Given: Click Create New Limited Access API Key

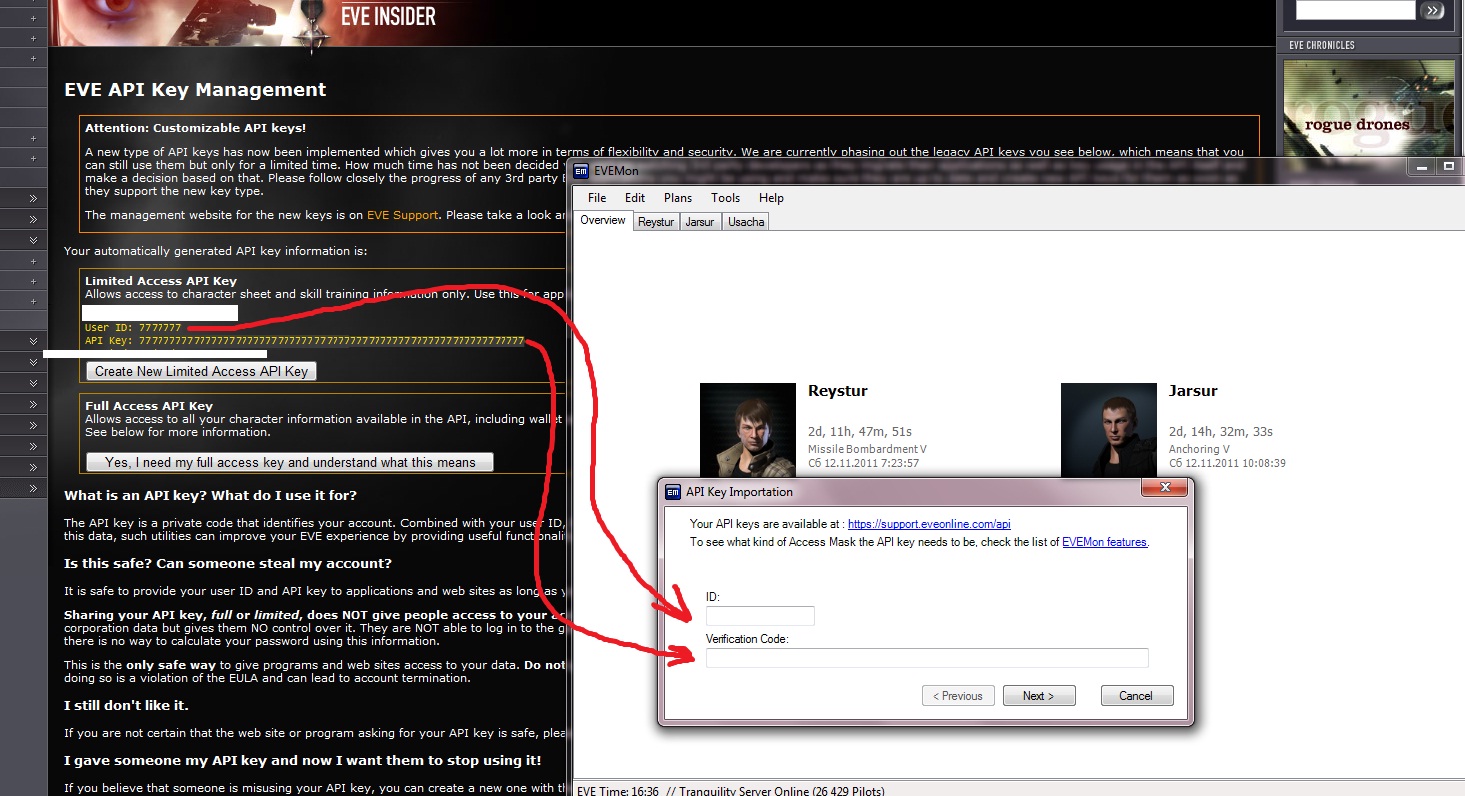Looking at the screenshot, I should click(201, 371).
